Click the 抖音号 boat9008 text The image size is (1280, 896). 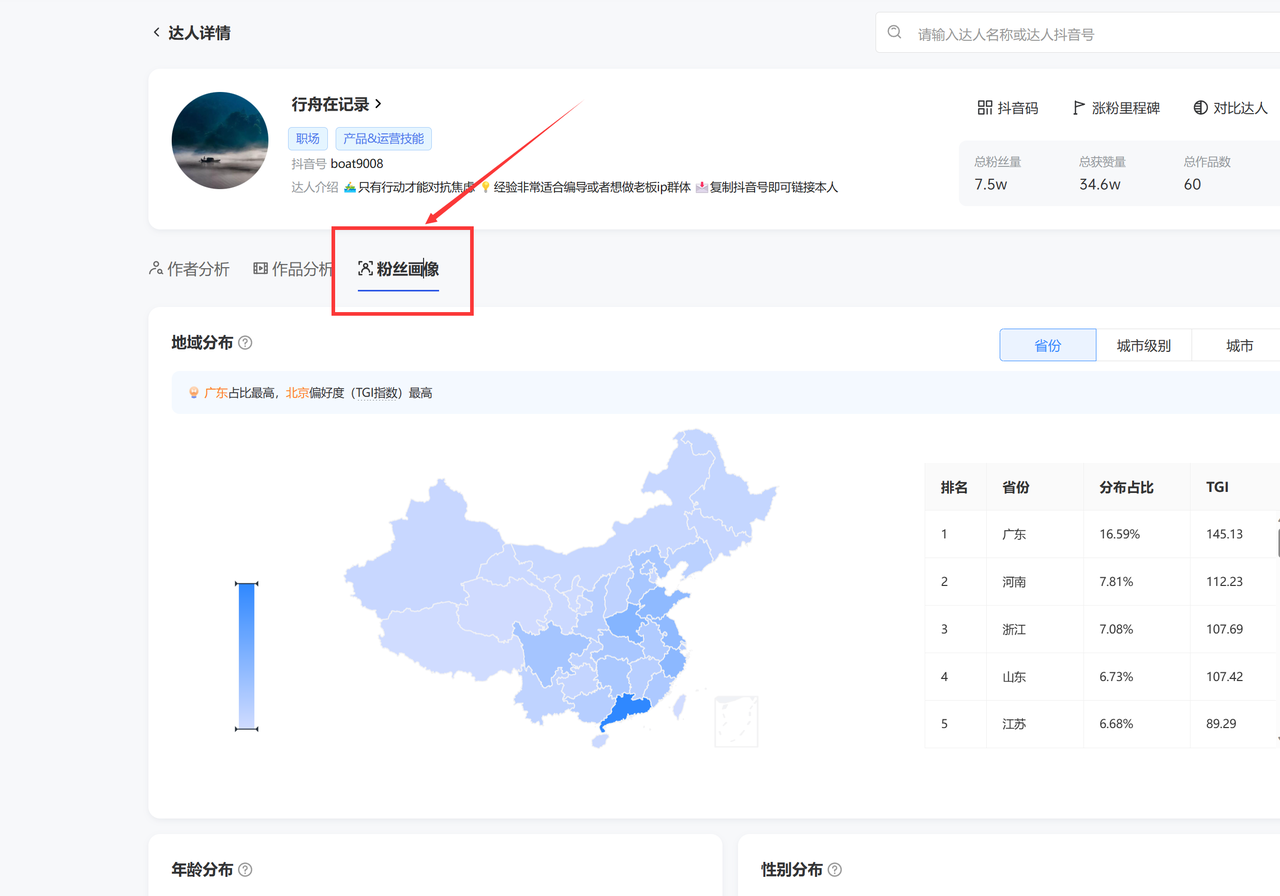[x=337, y=163]
